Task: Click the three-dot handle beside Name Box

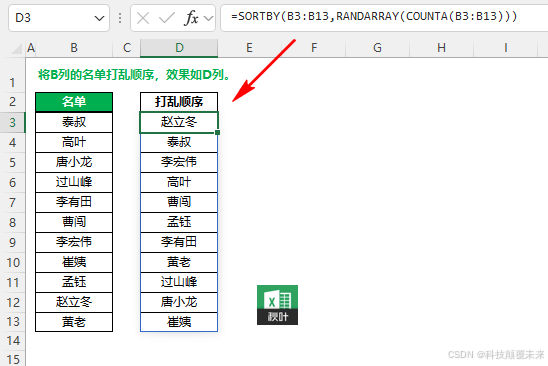Action: pos(120,18)
